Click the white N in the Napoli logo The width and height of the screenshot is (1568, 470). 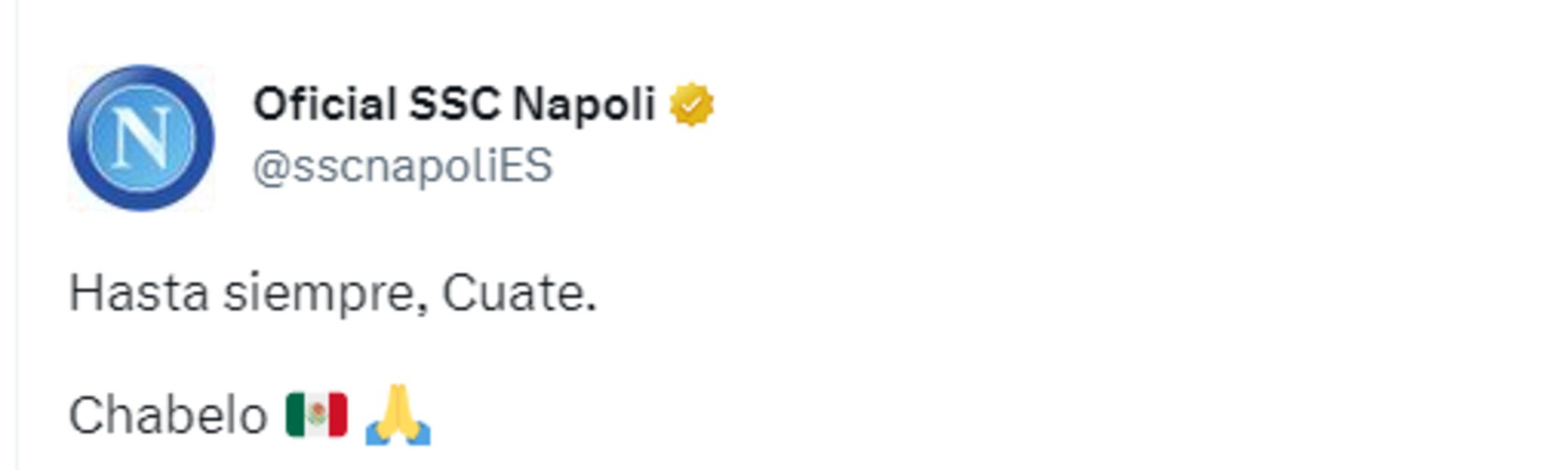point(141,138)
